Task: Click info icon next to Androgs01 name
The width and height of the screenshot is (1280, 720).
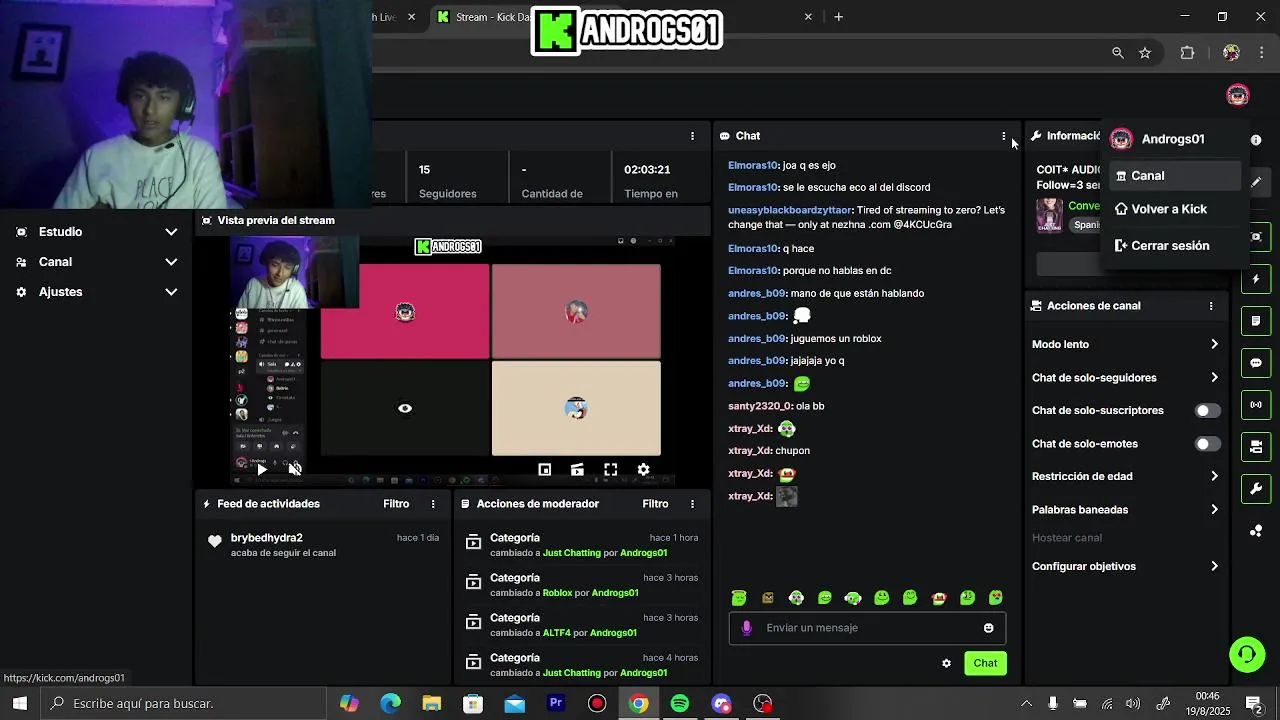Action: point(1256,140)
